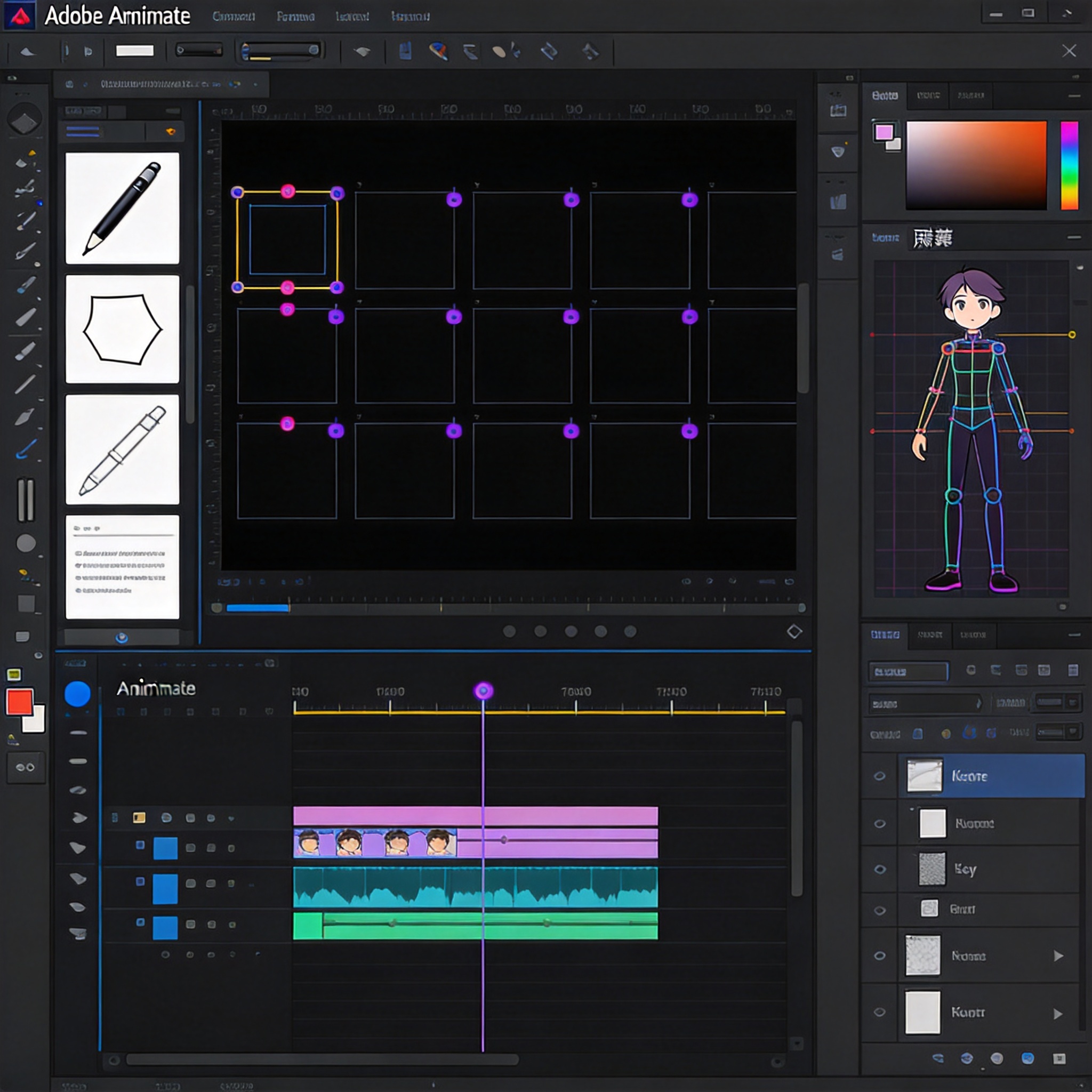Click the gray circle icon at layers panel bottom
Screen dimensions: 1092x1092
point(997,1058)
